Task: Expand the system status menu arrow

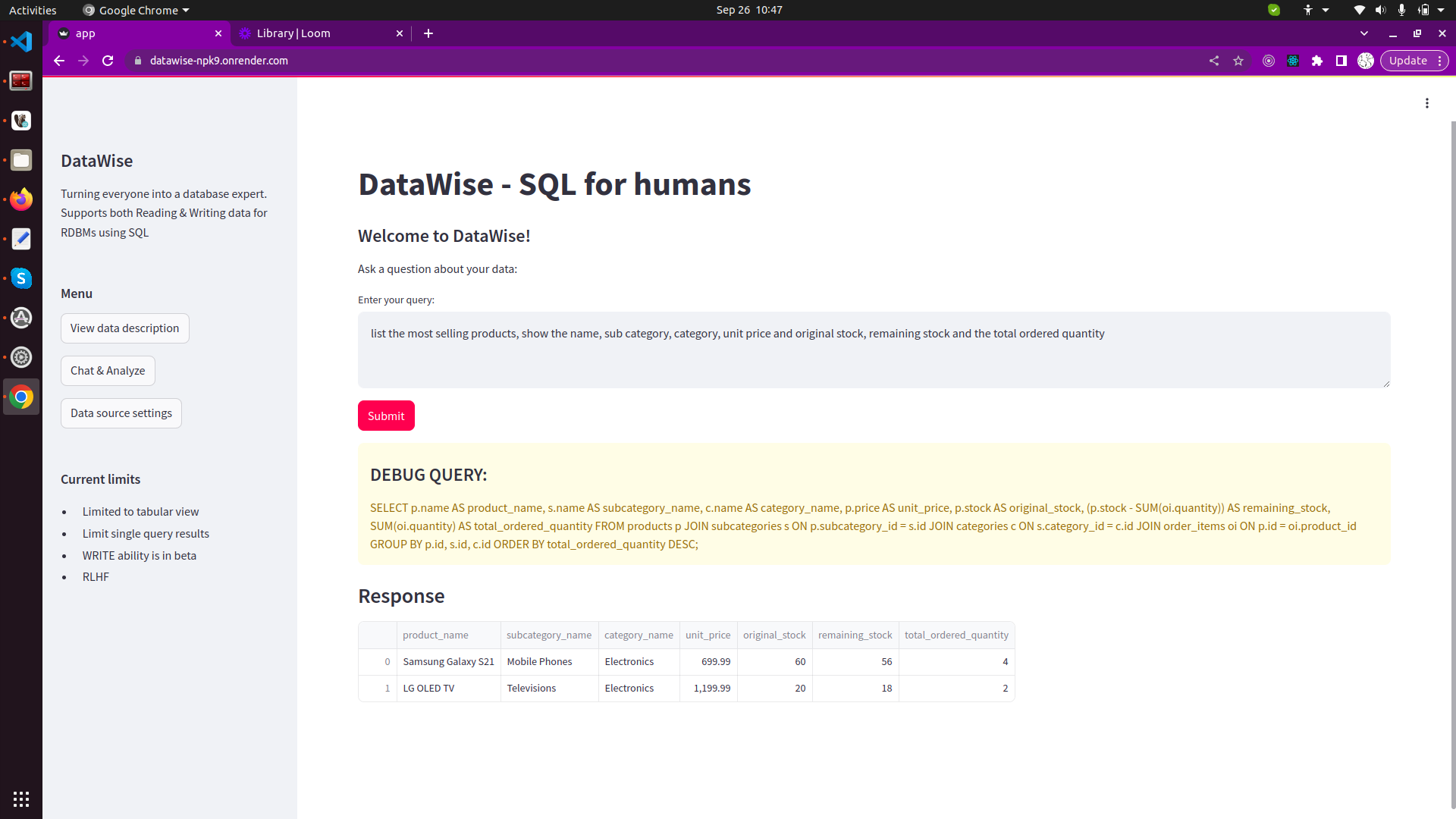Action: pyautogui.click(x=1441, y=10)
